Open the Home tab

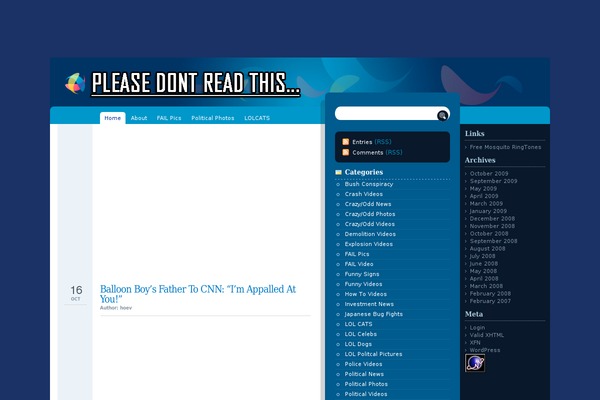point(112,118)
